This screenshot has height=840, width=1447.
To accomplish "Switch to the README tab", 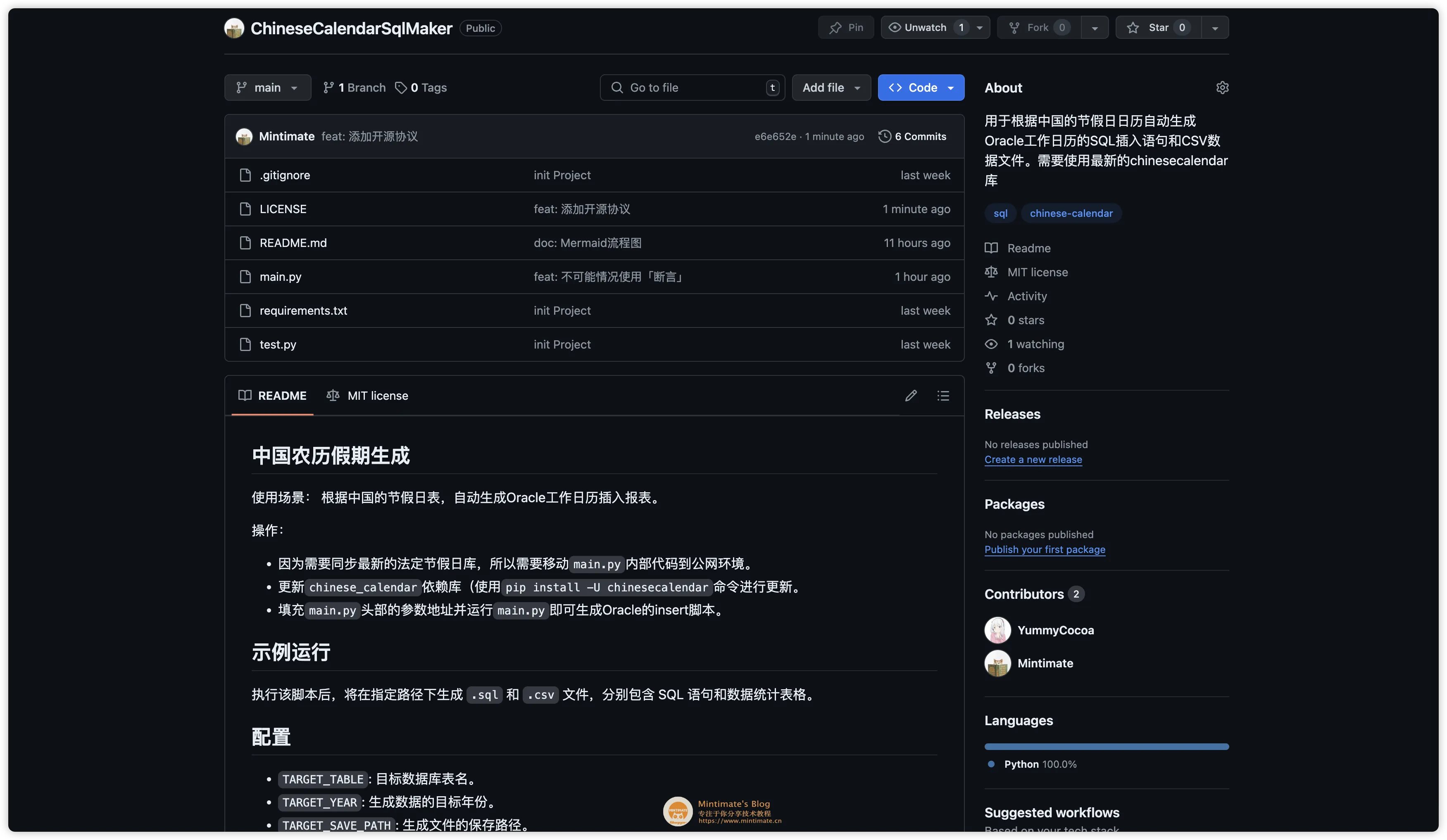I will [x=273, y=395].
